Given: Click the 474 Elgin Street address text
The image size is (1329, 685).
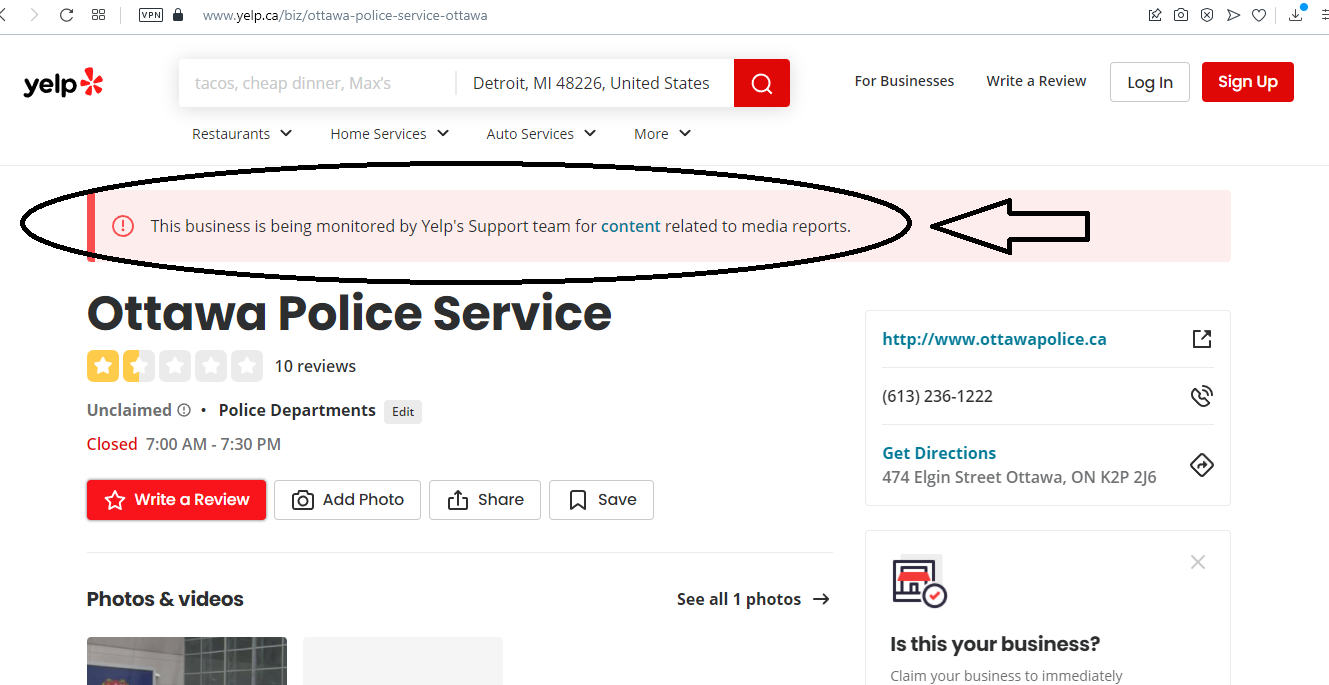Looking at the screenshot, I should 1019,477.
